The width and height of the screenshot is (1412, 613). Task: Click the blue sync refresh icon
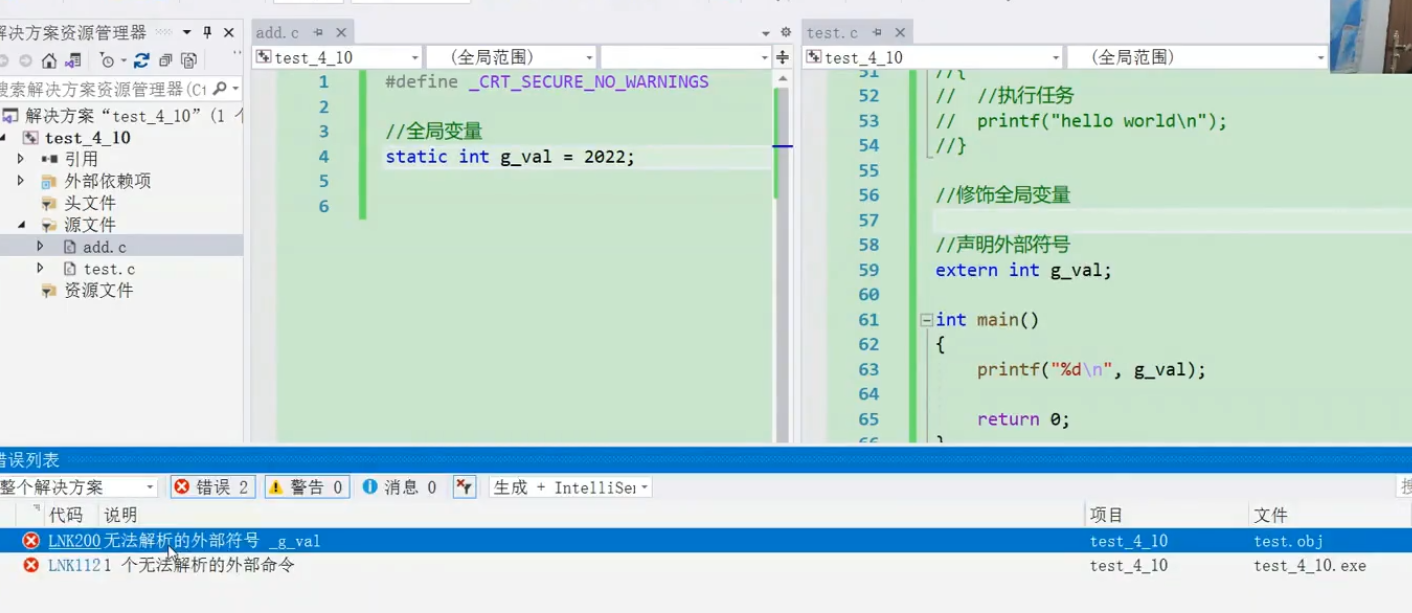[142, 61]
